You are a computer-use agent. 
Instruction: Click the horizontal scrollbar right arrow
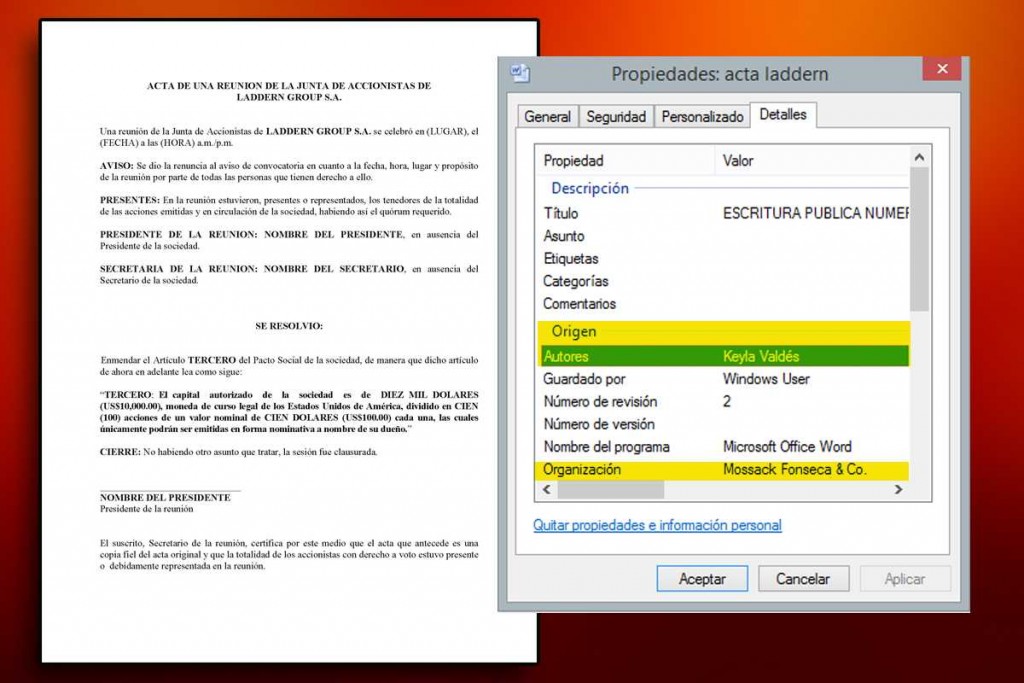click(898, 490)
